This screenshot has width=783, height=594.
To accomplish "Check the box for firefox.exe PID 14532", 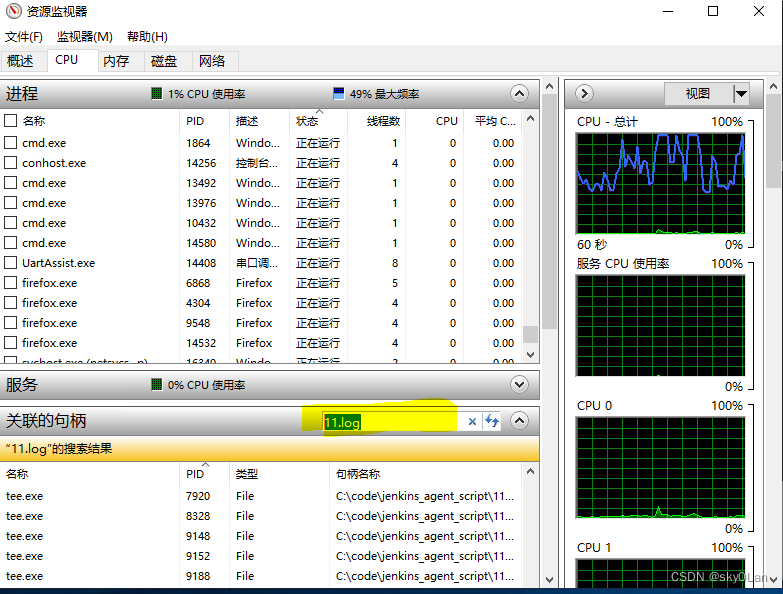I will (x=10, y=342).
